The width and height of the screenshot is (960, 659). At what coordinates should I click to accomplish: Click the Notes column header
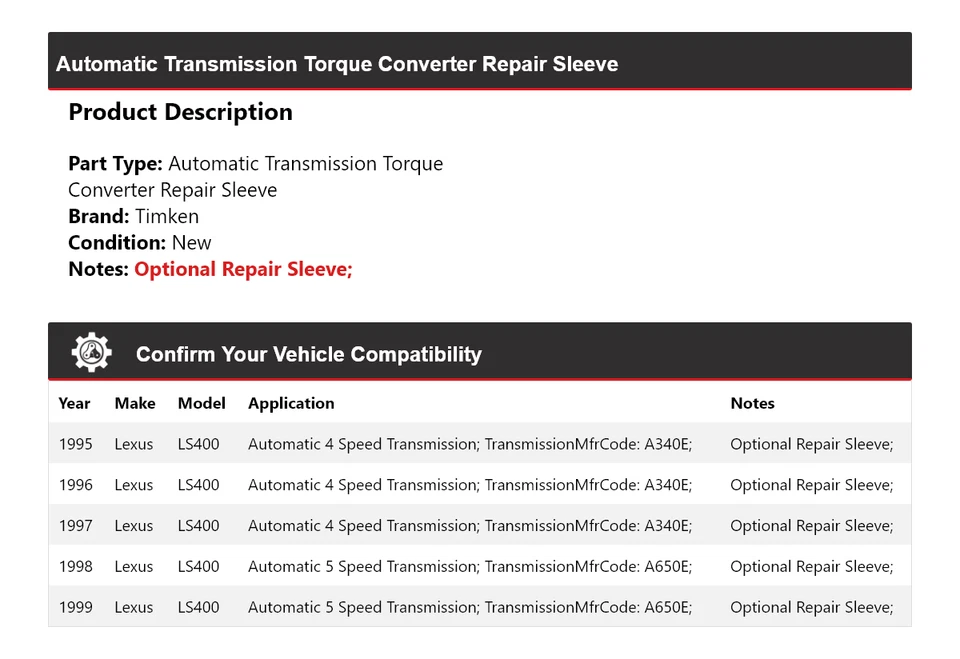click(x=752, y=403)
